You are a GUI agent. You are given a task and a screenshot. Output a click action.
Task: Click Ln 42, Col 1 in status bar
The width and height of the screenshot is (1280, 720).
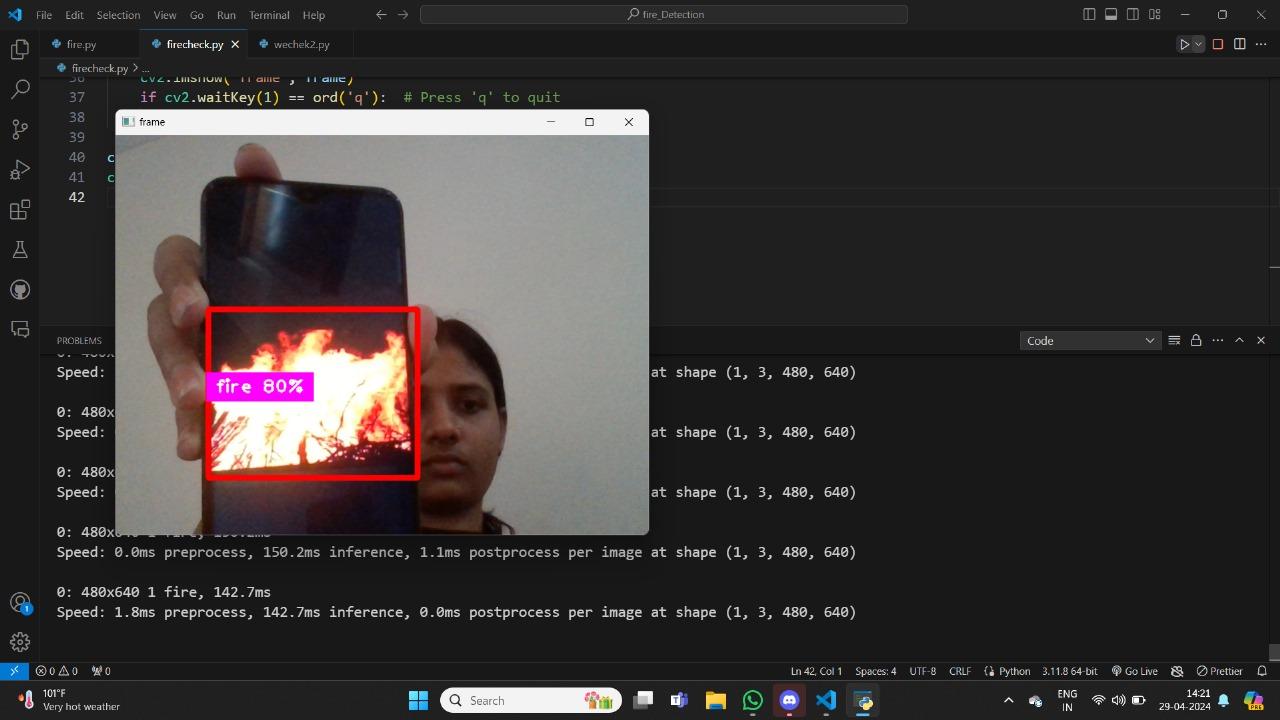pyautogui.click(x=816, y=671)
